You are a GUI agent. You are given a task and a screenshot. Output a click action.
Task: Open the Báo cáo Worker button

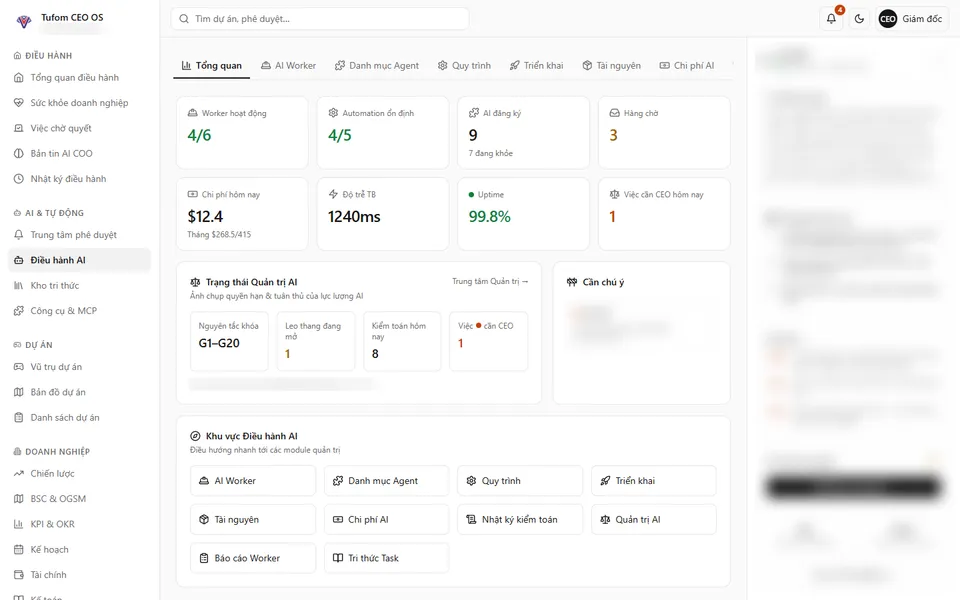[253, 558]
